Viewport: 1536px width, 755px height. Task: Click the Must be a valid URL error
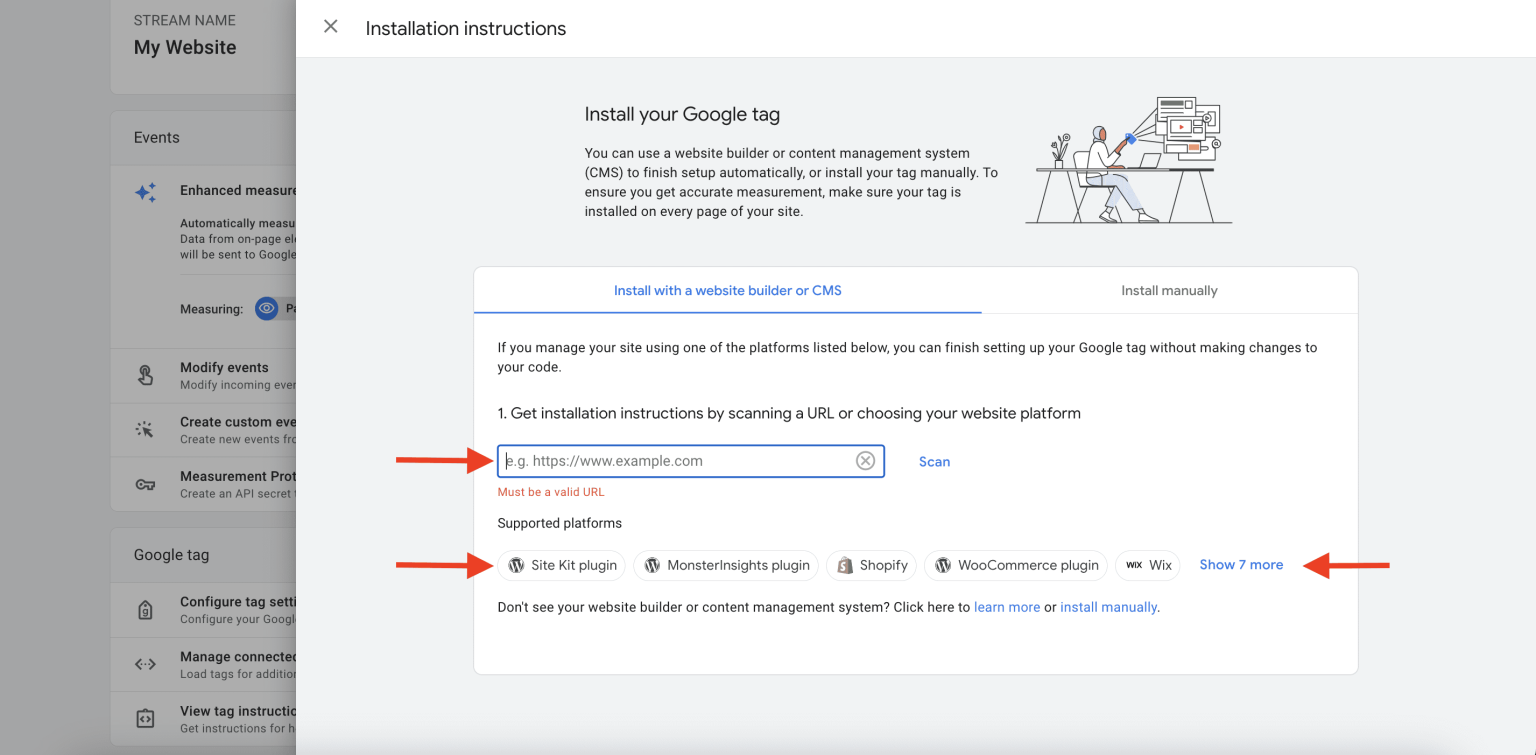pos(551,492)
